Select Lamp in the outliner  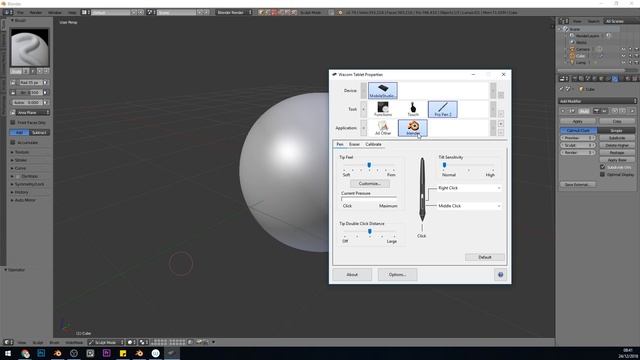pos(581,62)
